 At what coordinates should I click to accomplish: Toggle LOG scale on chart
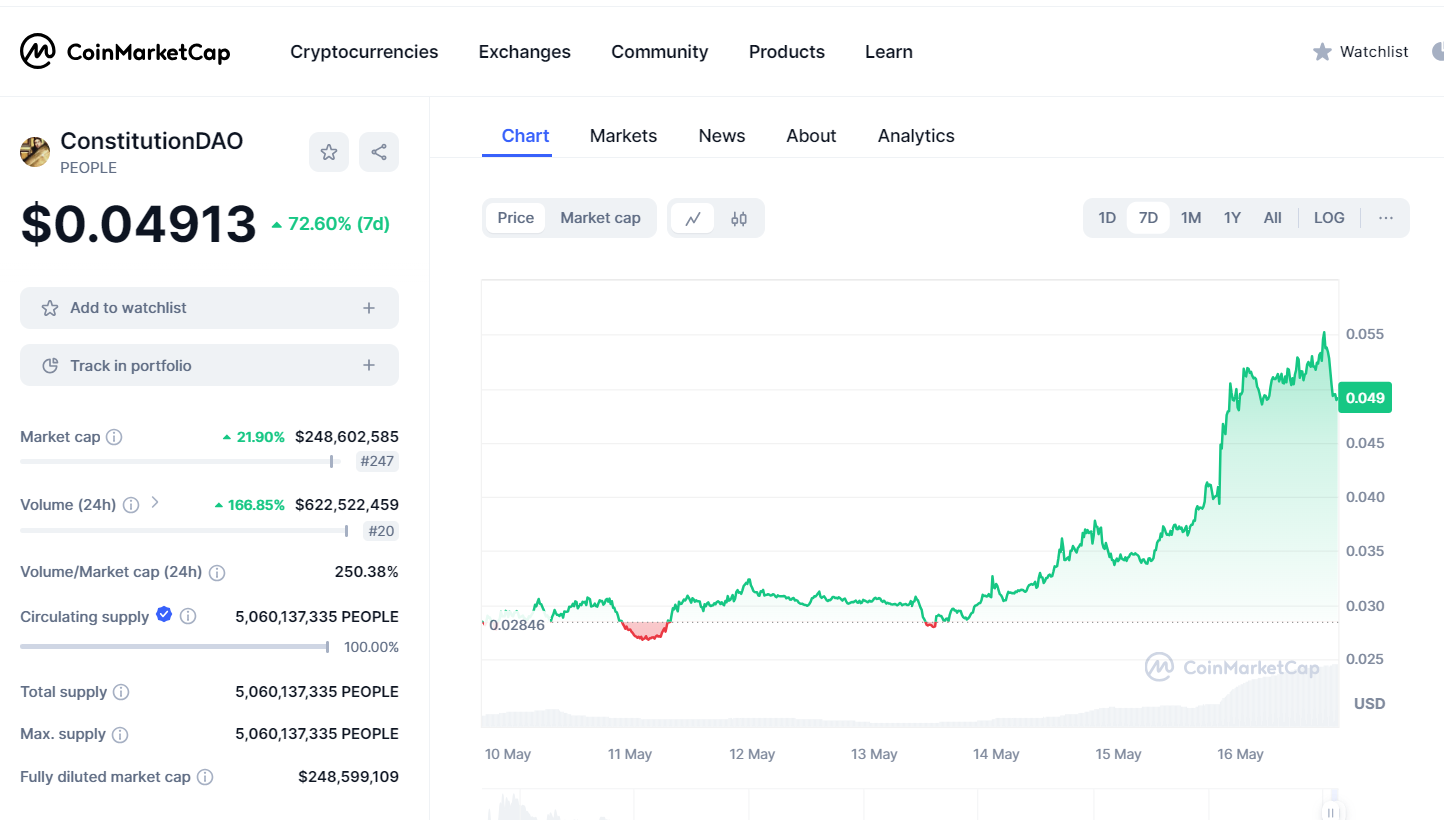(x=1329, y=218)
